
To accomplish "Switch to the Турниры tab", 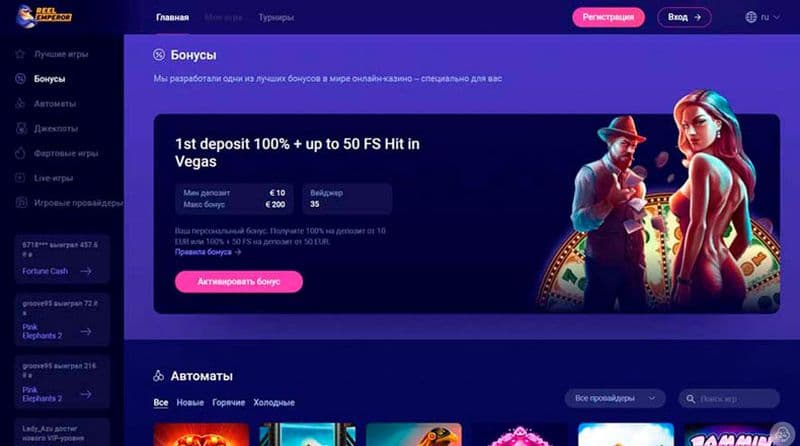I will 276,17.
